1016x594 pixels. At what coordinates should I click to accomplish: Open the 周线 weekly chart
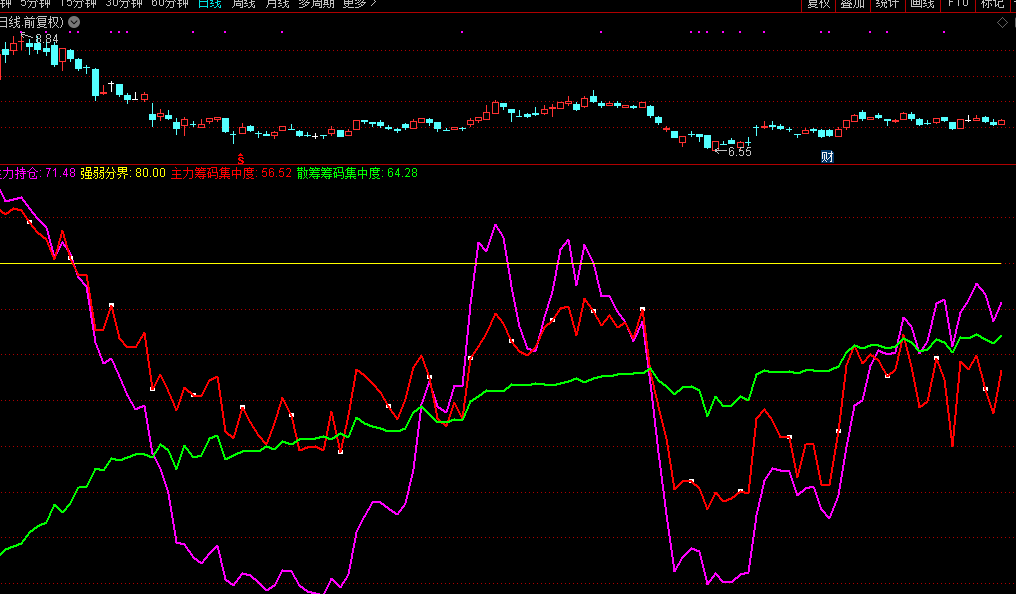pos(243,4)
